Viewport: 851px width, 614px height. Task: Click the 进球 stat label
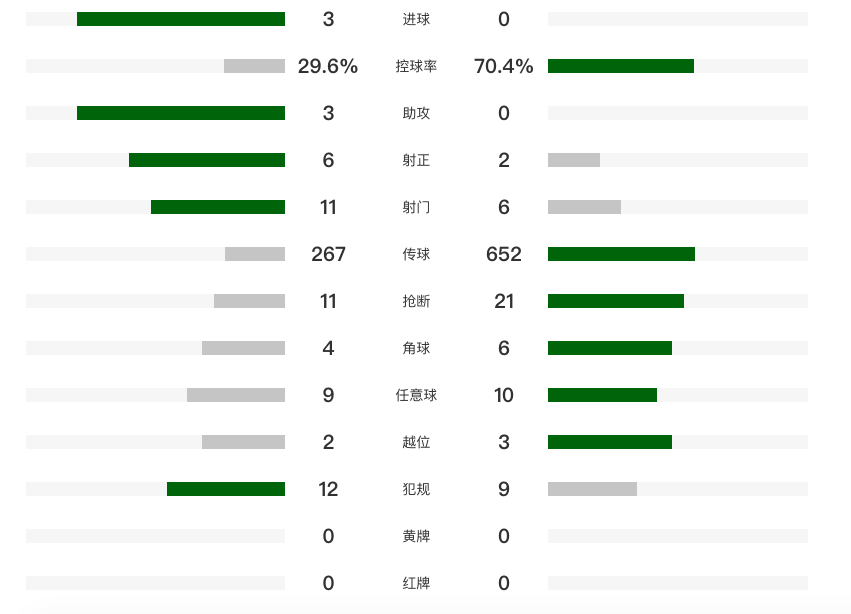point(416,19)
